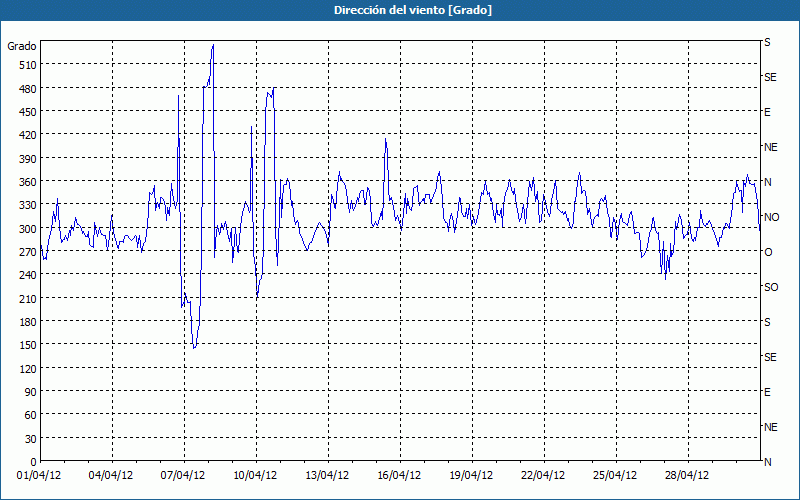Select the O compass label beside the 270 level
The image size is (800, 500).
pyautogui.click(x=768, y=252)
